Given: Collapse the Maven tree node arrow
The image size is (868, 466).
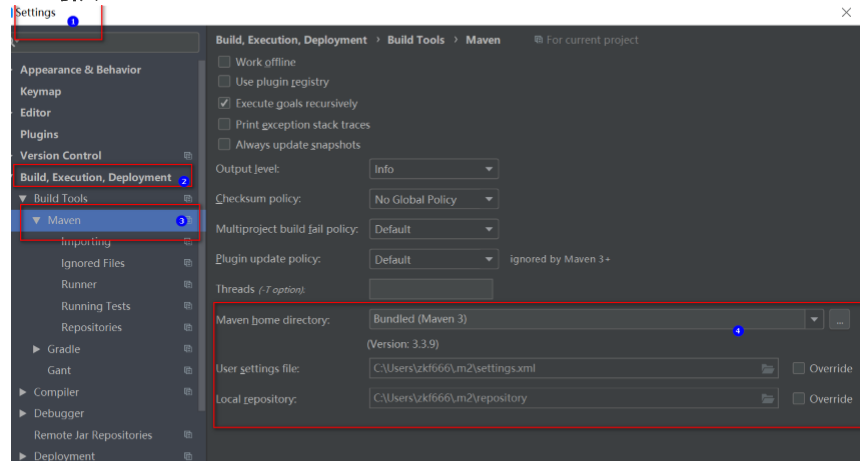Looking at the screenshot, I should point(37,220).
